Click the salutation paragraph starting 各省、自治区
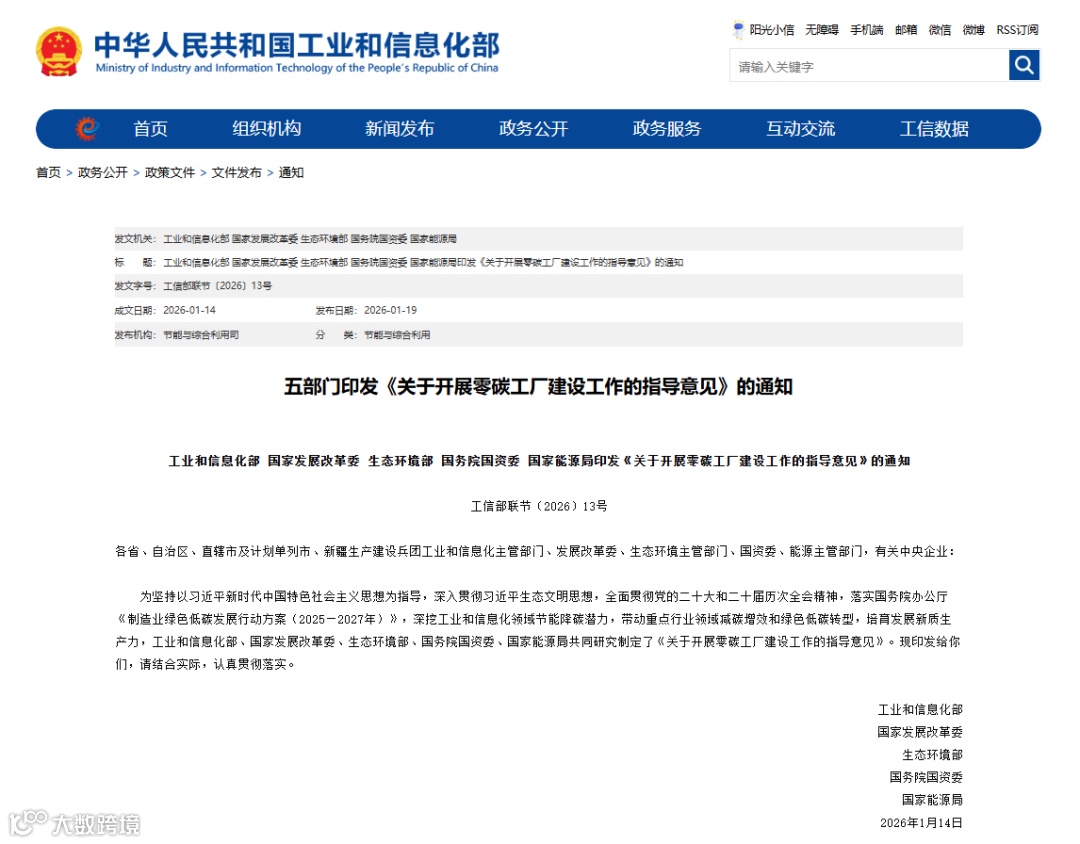Screen dimensions: 1080x844 tap(535, 551)
